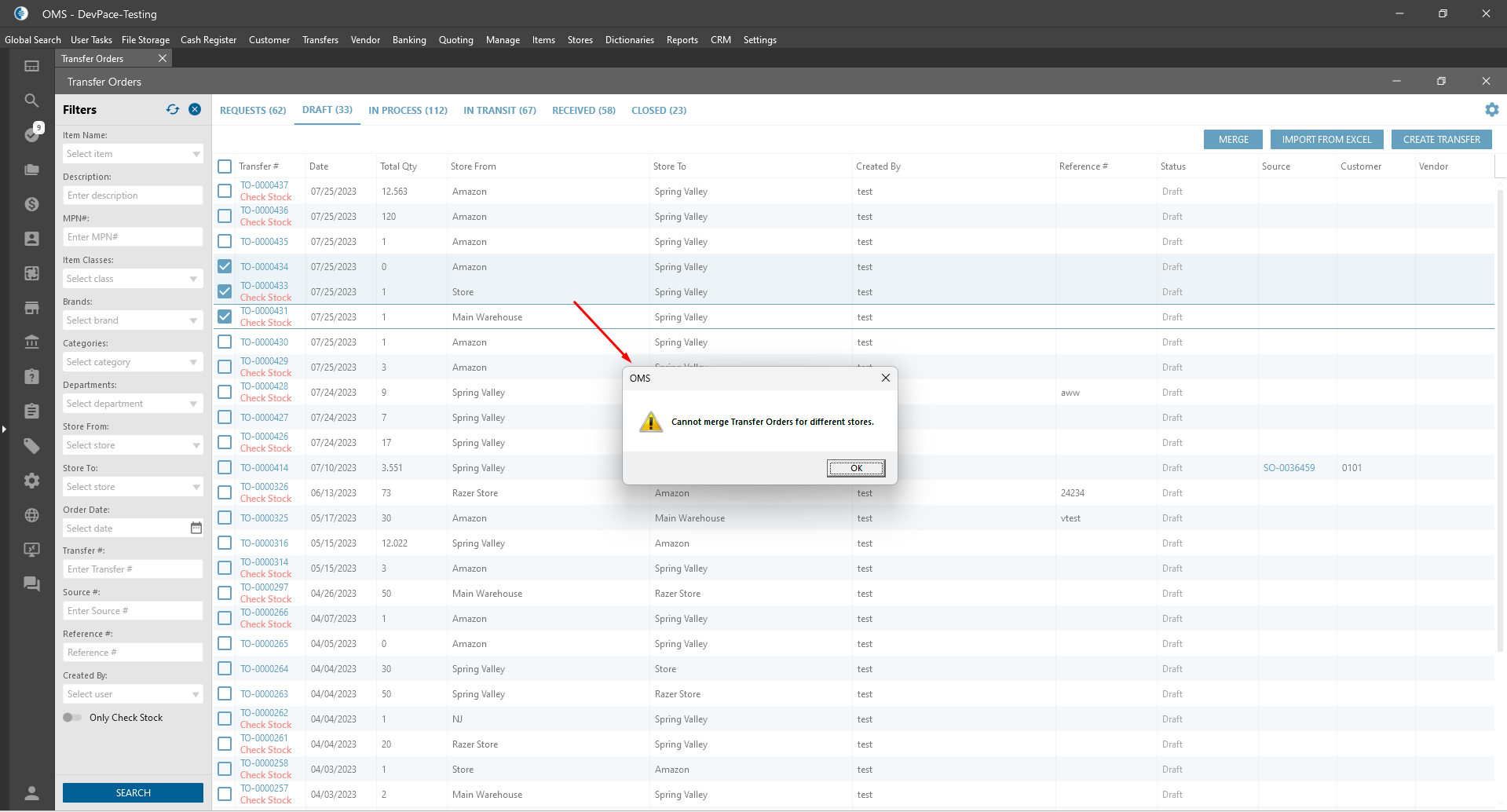Viewport: 1507px width, 812px height.
Task: Switch to the Received (58) tab
Action: (583, 111)
